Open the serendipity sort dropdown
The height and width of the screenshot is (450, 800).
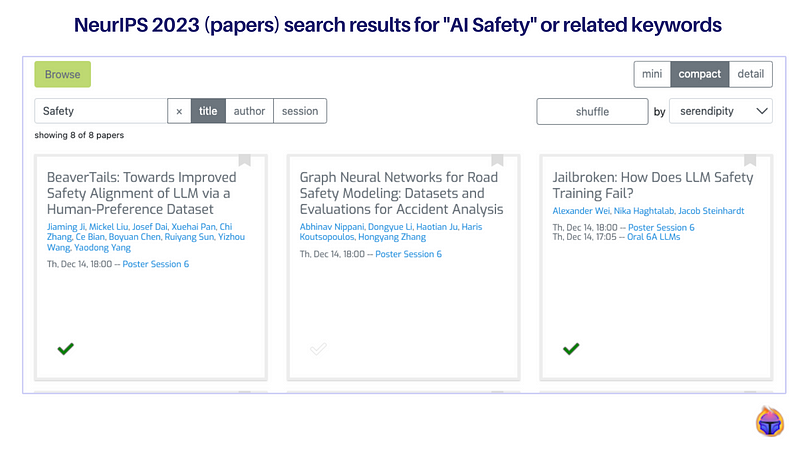[721, 111]
